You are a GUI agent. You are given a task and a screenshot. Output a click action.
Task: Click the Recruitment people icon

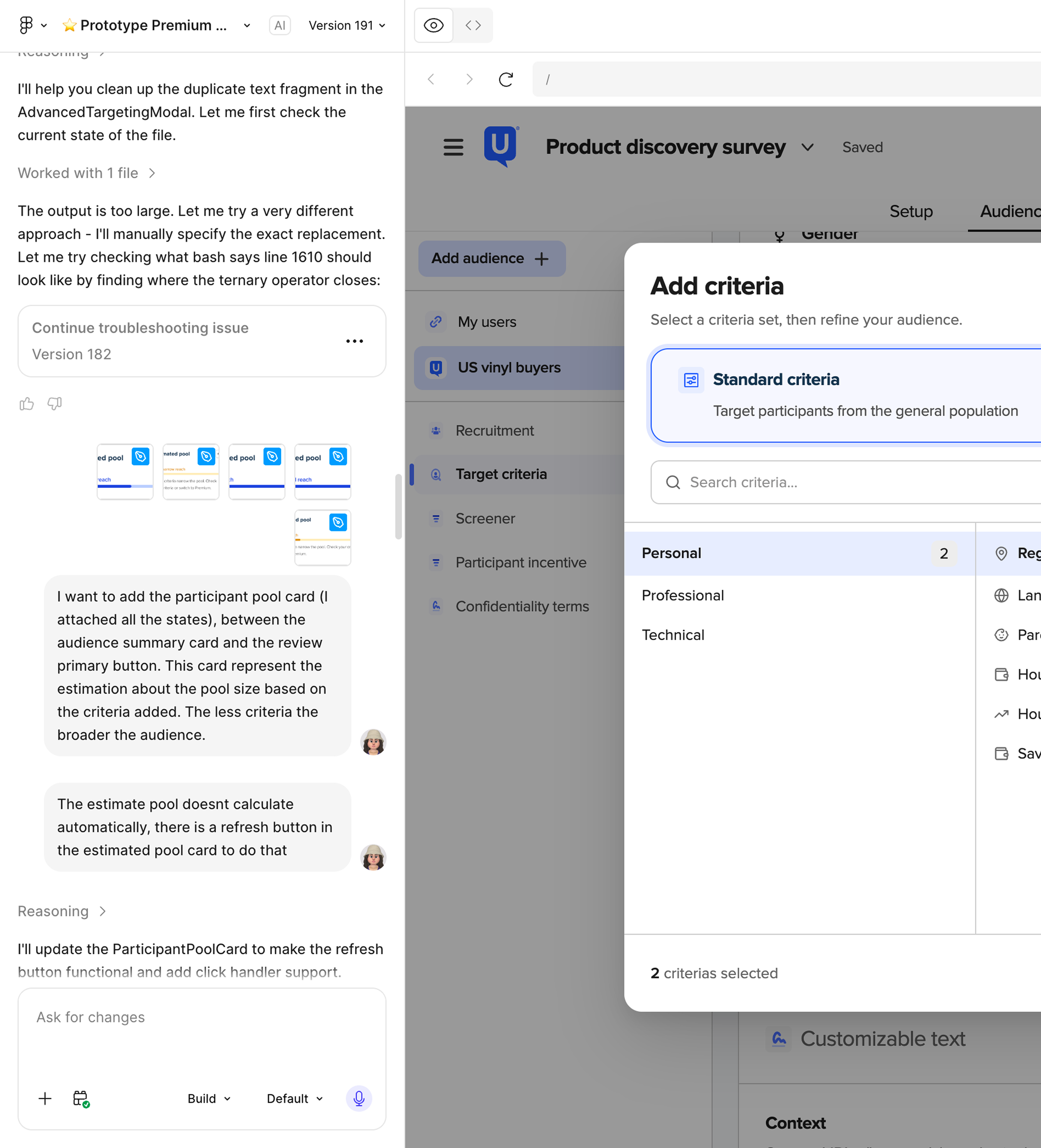coord(436,431)
